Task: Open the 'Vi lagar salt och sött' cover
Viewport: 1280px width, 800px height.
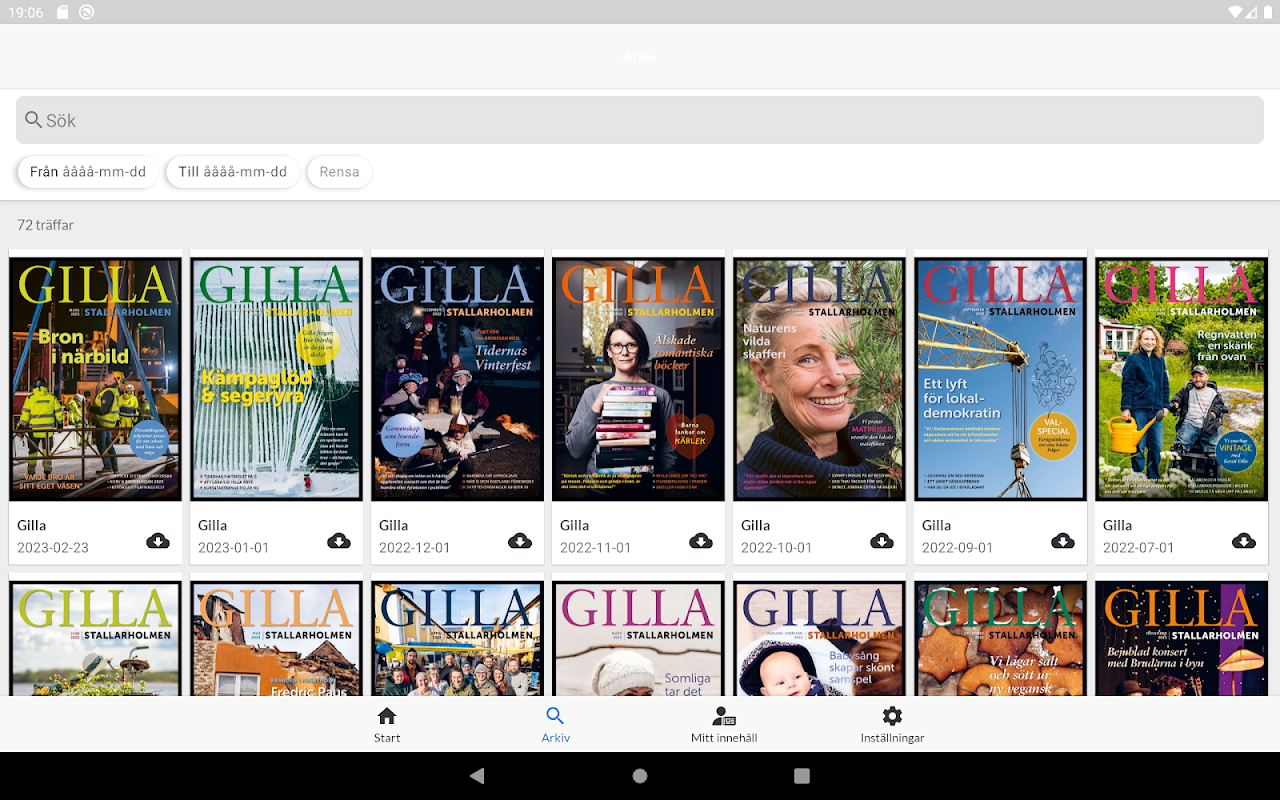Action: click(x=1001, y=638)
